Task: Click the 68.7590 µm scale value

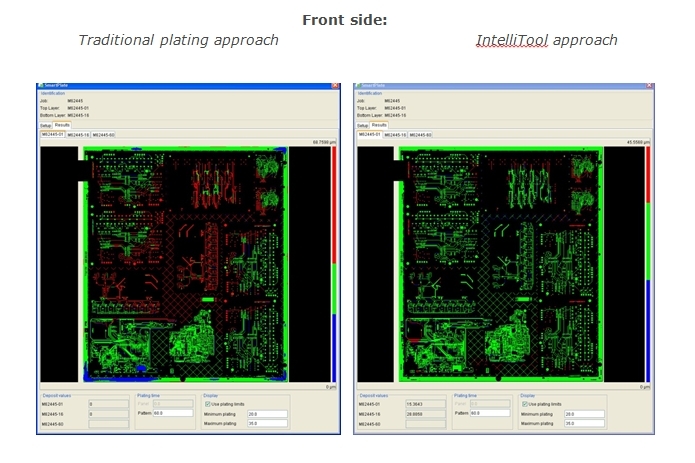Action: [324, 142]
